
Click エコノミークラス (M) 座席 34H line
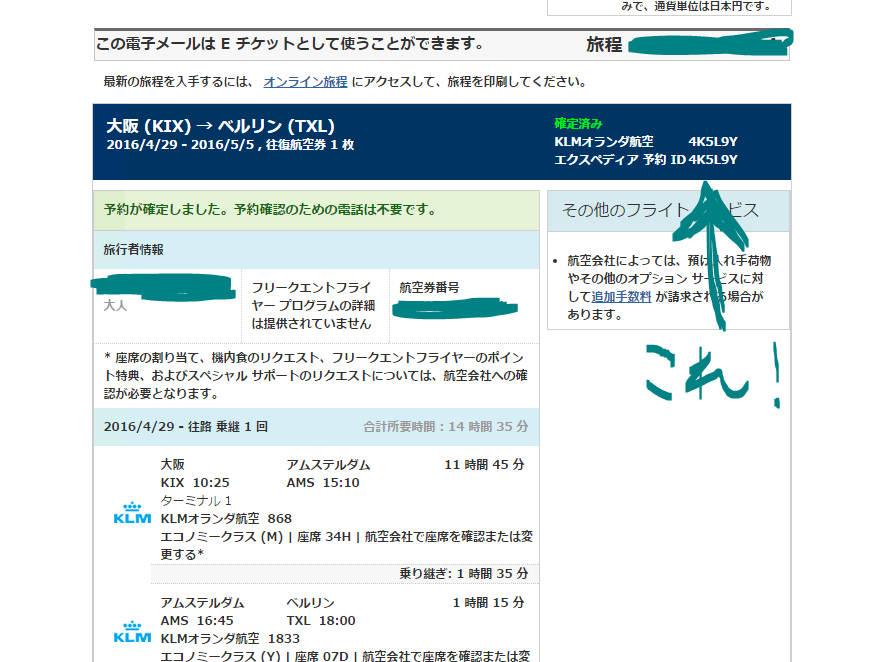346,546
